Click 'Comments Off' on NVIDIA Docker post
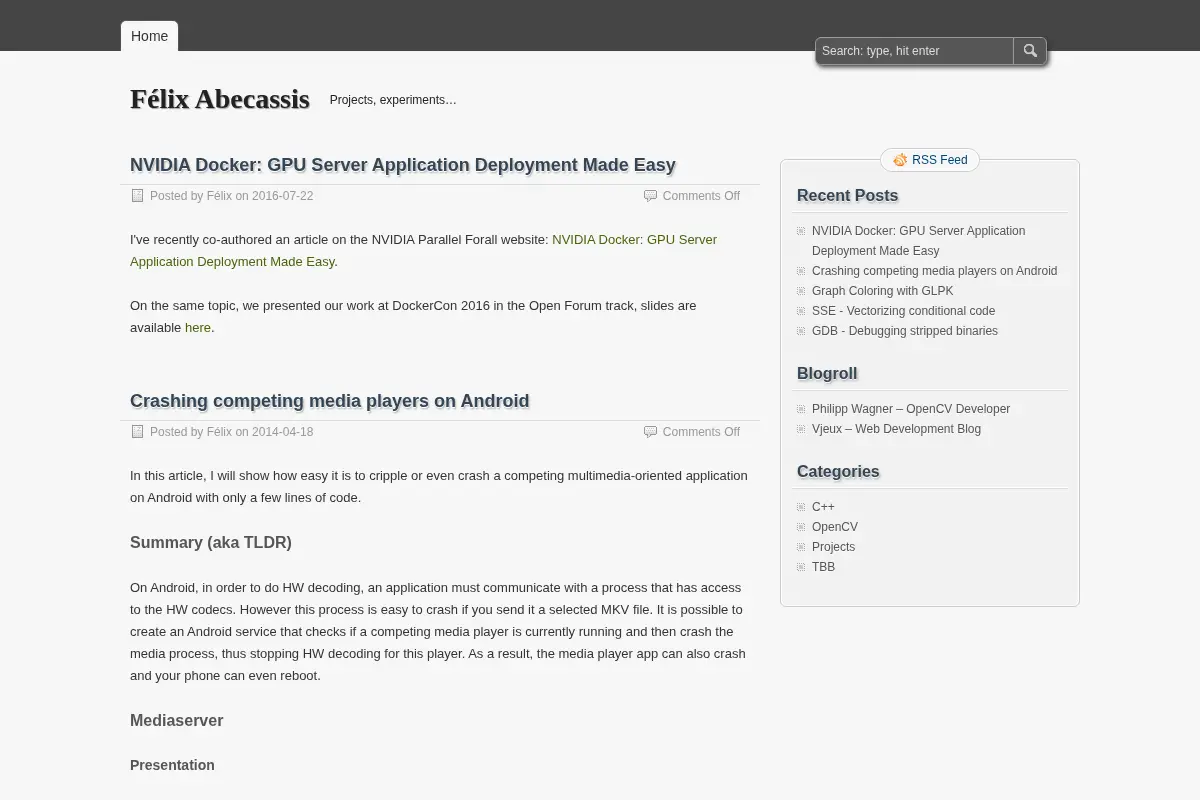This screenshot has width=1200, height=800. 701,196
